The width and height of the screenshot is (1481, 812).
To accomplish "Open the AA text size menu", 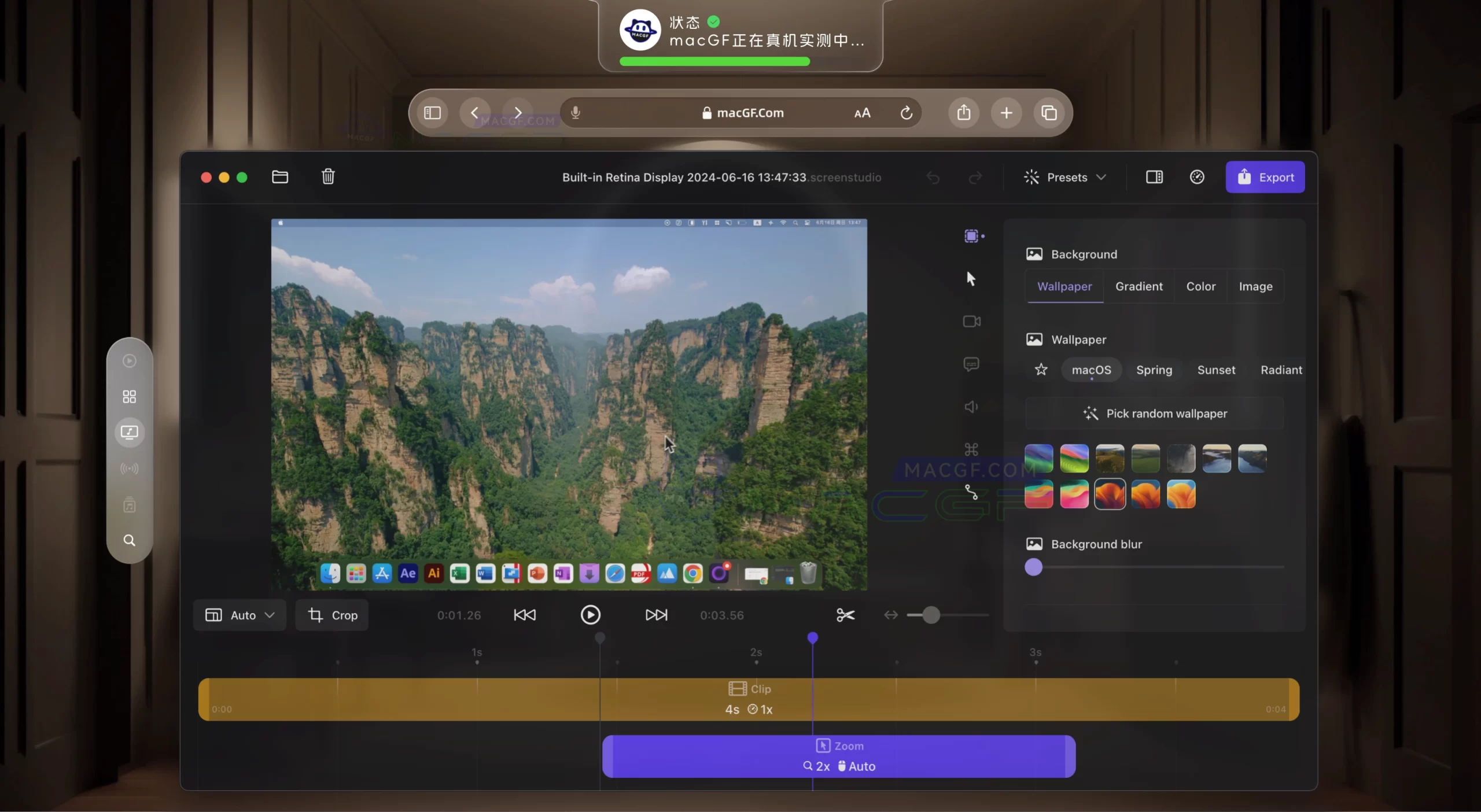I will tap(861, 113).
